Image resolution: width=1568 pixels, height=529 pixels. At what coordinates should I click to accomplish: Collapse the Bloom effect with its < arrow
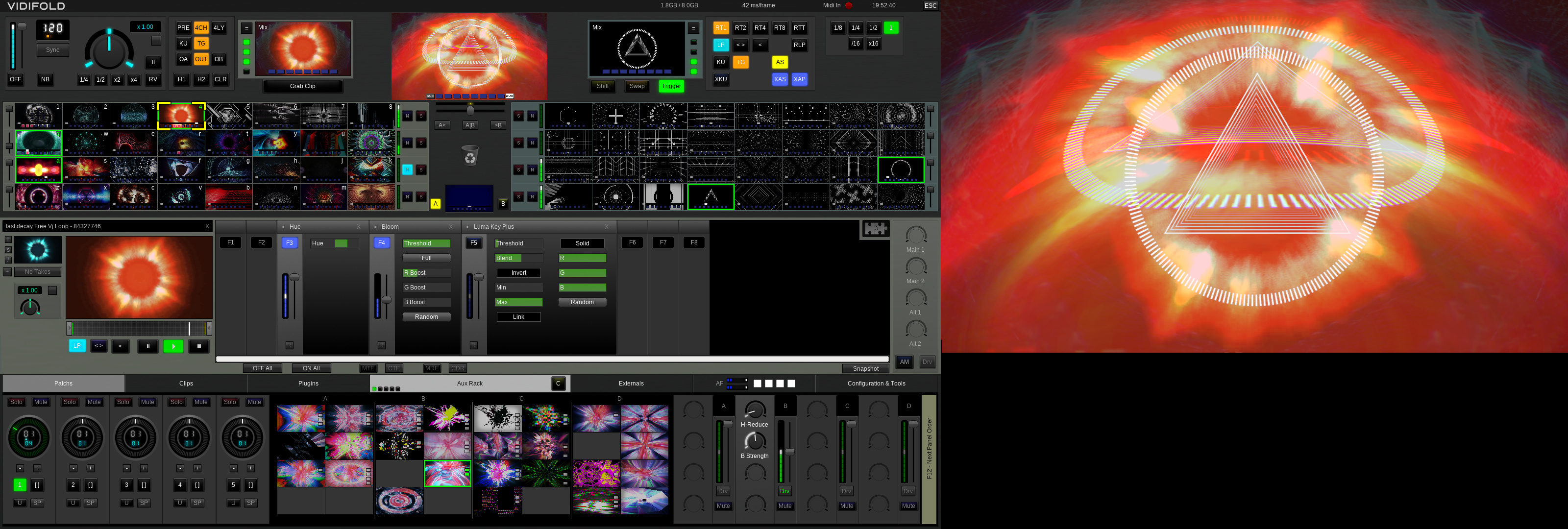(x=375, y=227)
